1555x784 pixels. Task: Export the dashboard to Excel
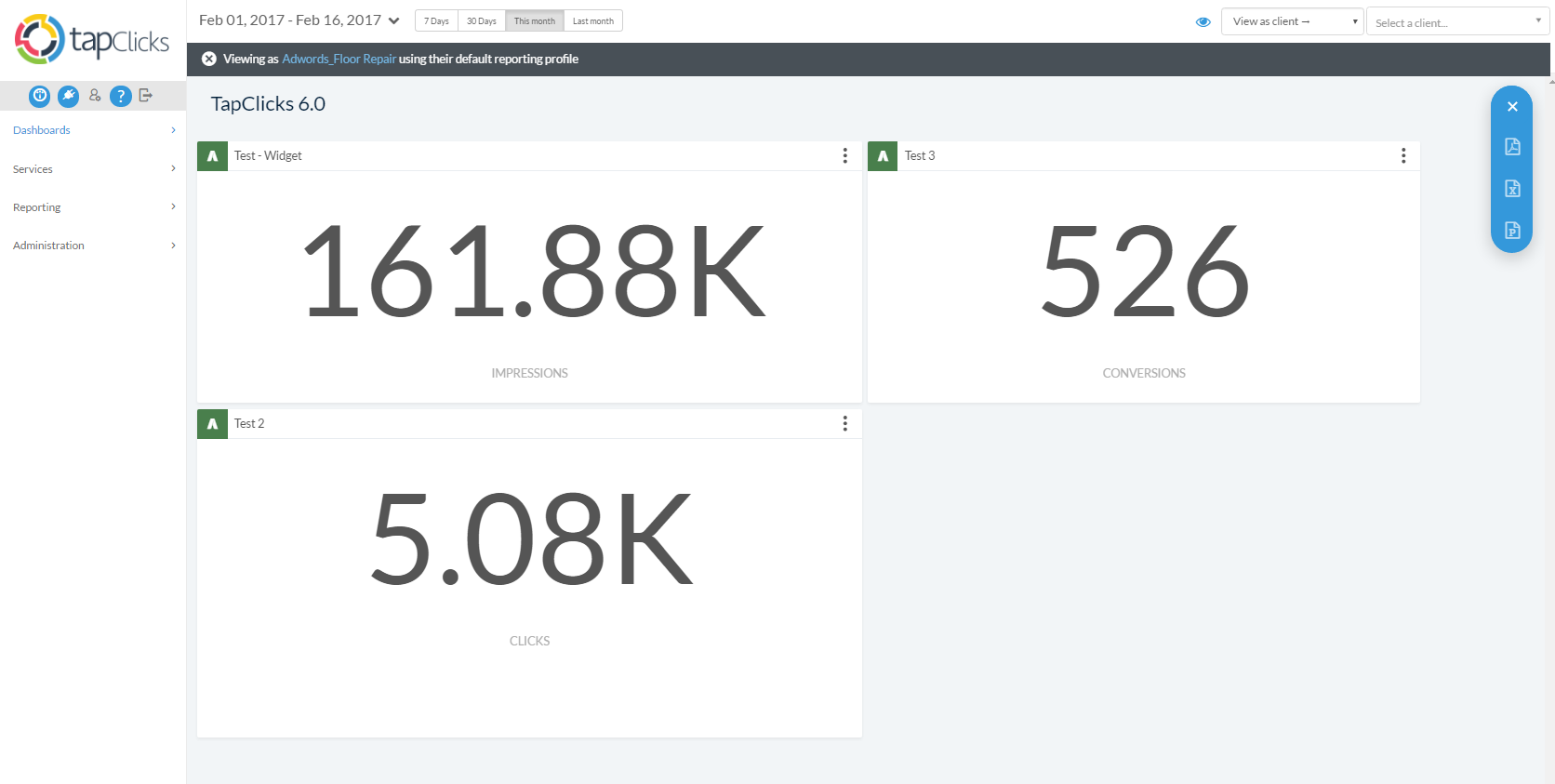coord(1512,188)
